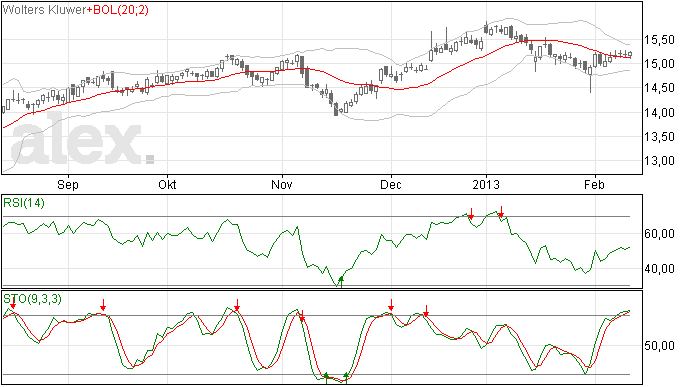Click the 13,50 price axis label
This screenshot has height=387, width=690.
coord(659,137)
